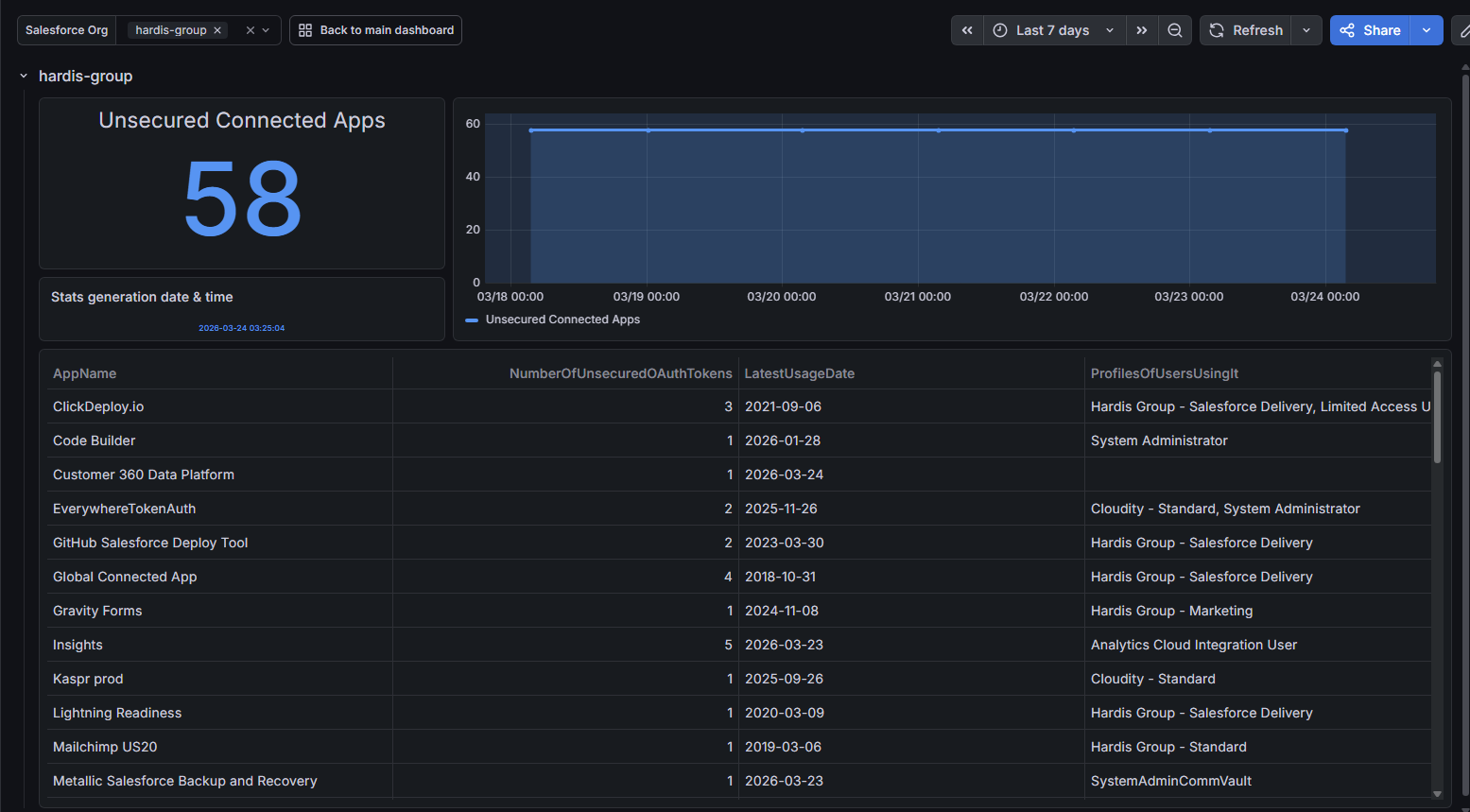Screen dimensions: 1470x812
Task: Toggle Unsecured Connected Apps legend series
Action: (562, 320)
